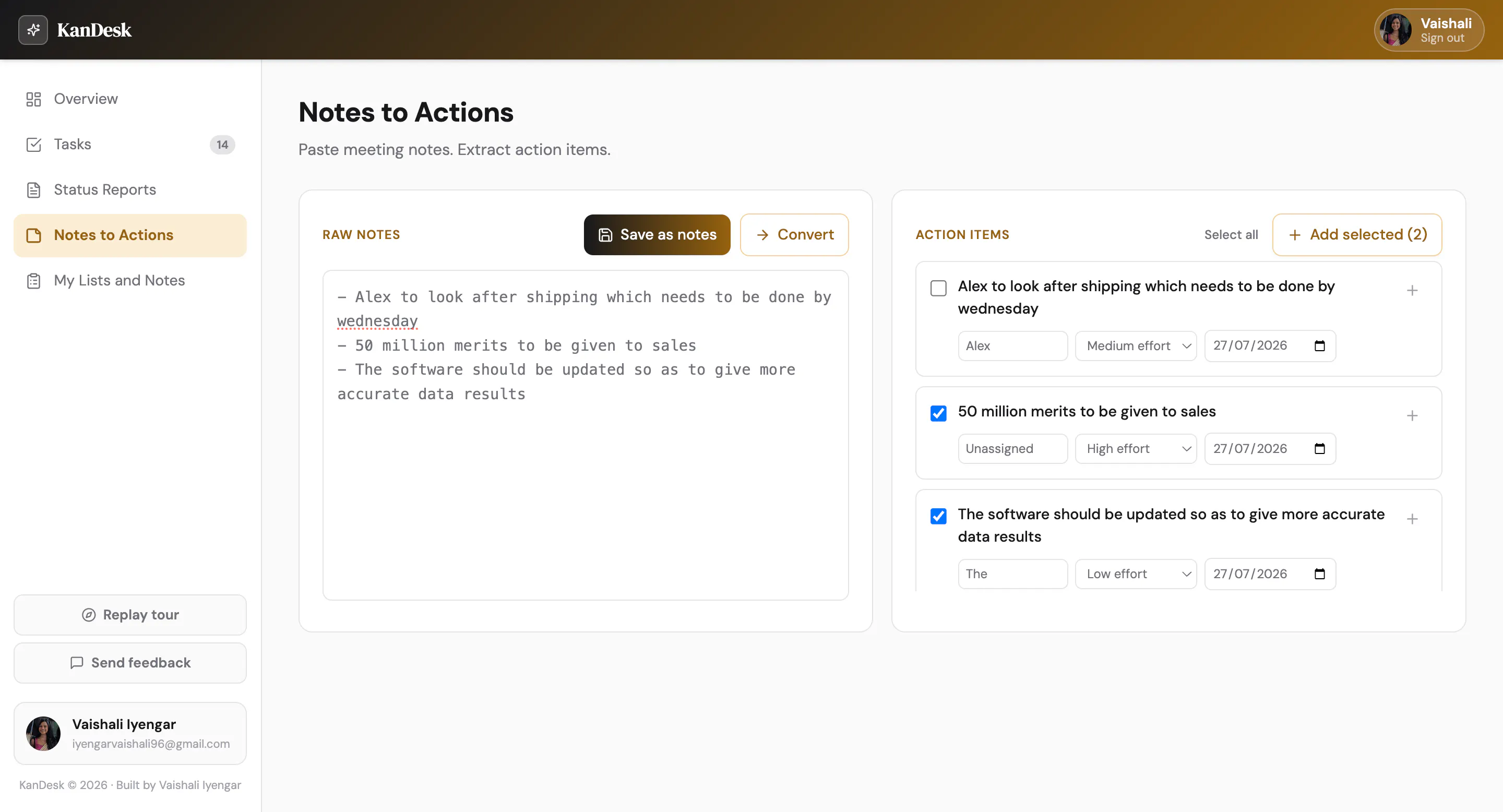Click the date field of Alex shipping item

click(x=1270, y=346)
